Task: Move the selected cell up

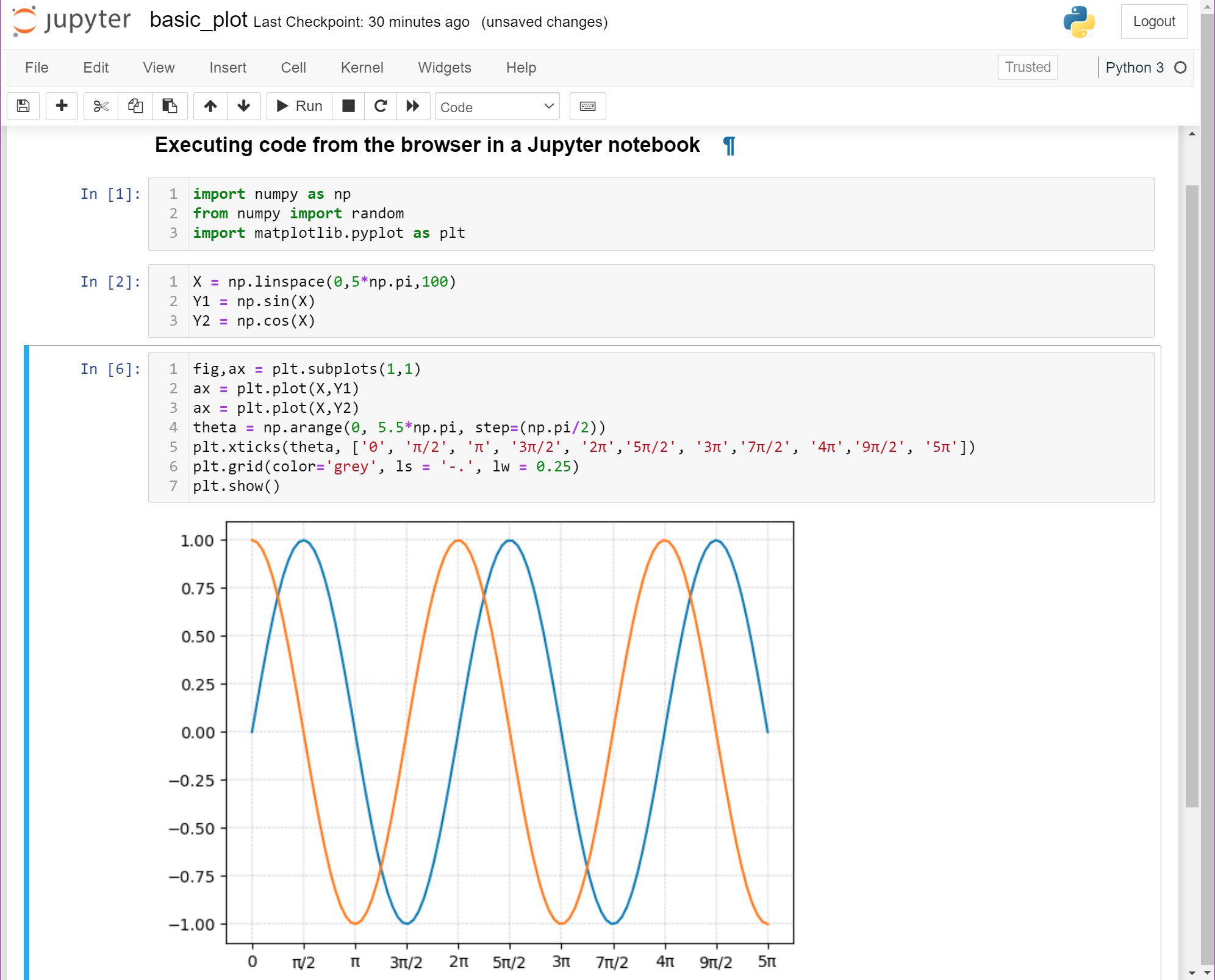Action: pyautogui.click(x=210, y=106)
